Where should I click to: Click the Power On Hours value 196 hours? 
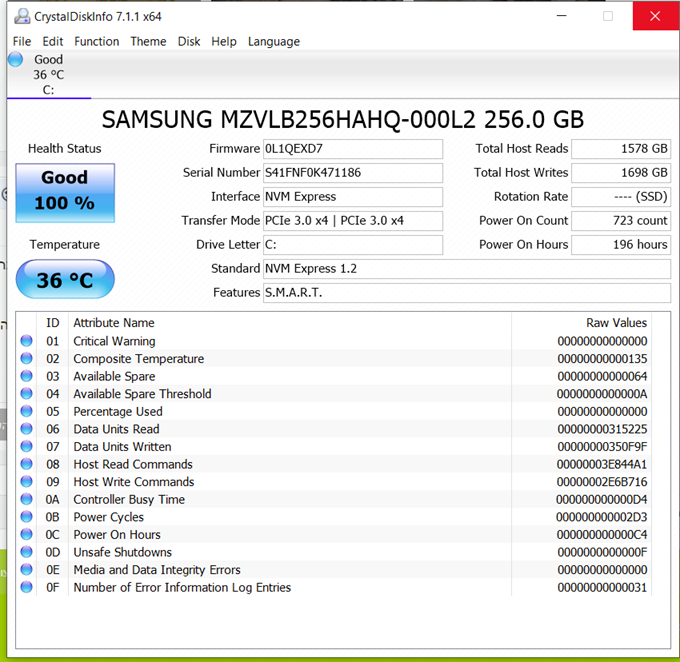click(x=621, y=245)
